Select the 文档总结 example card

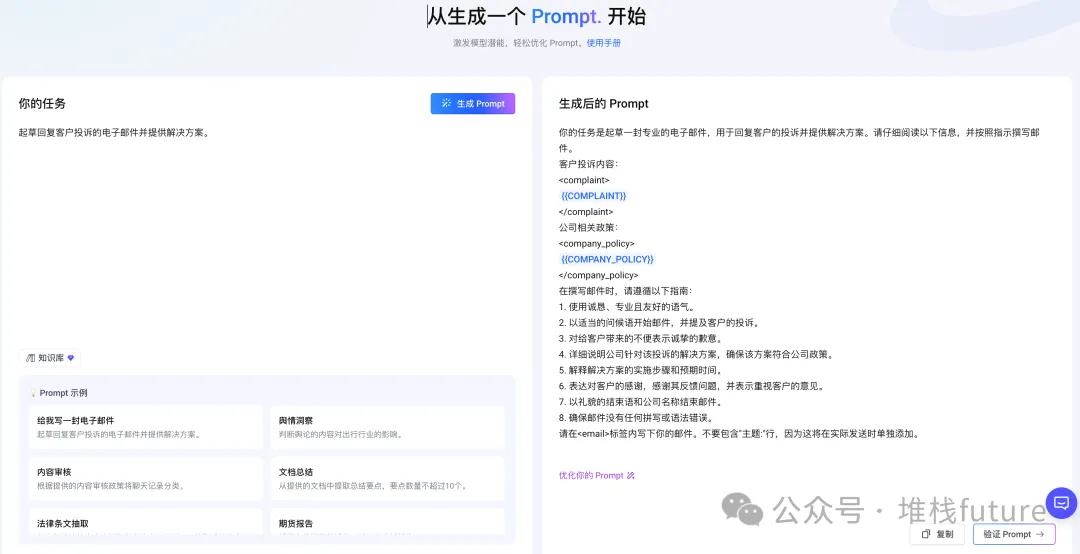pos(387,478)
